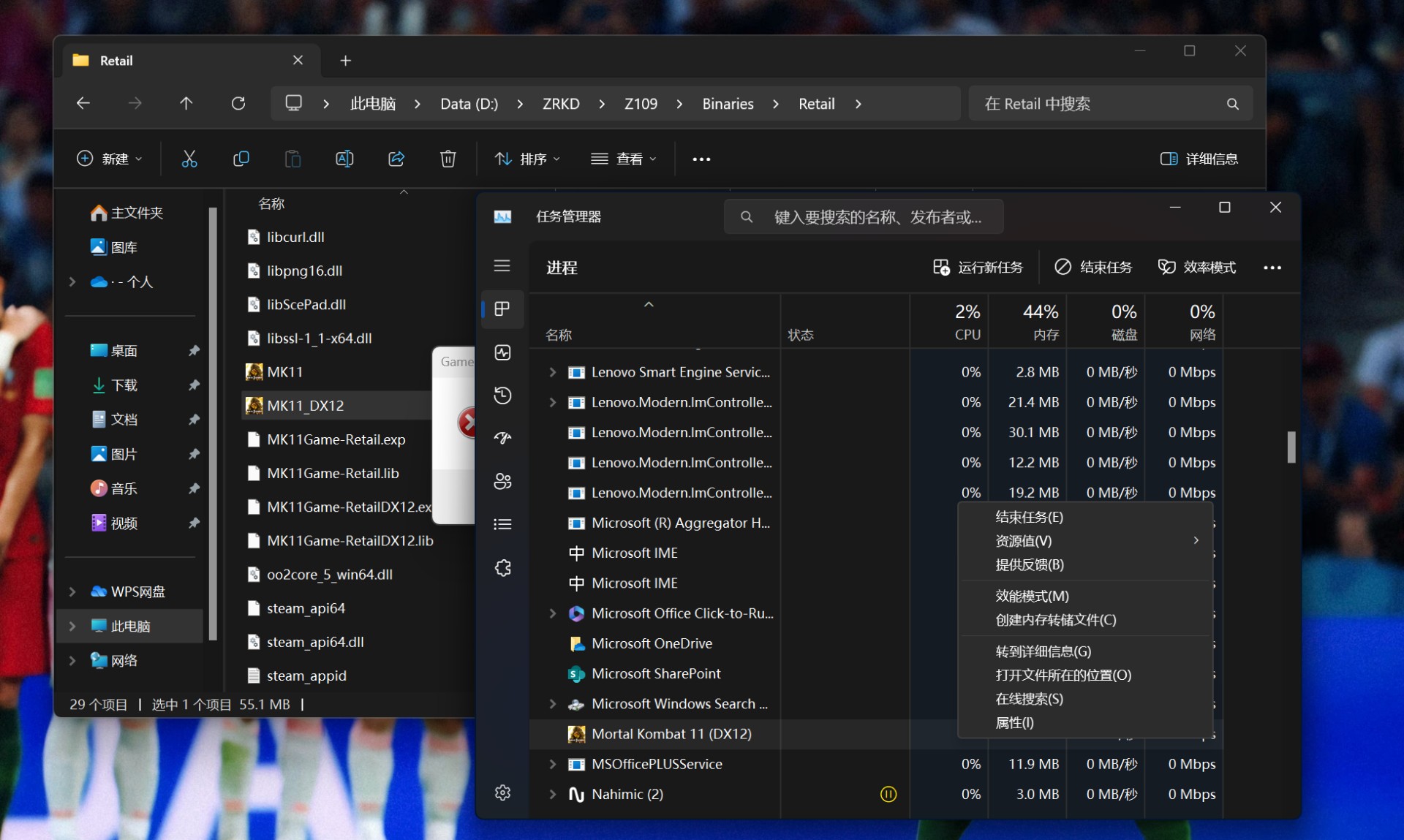Open the App history icon in Task Manager
1404x840 pixels.
[x=502, y=396]
